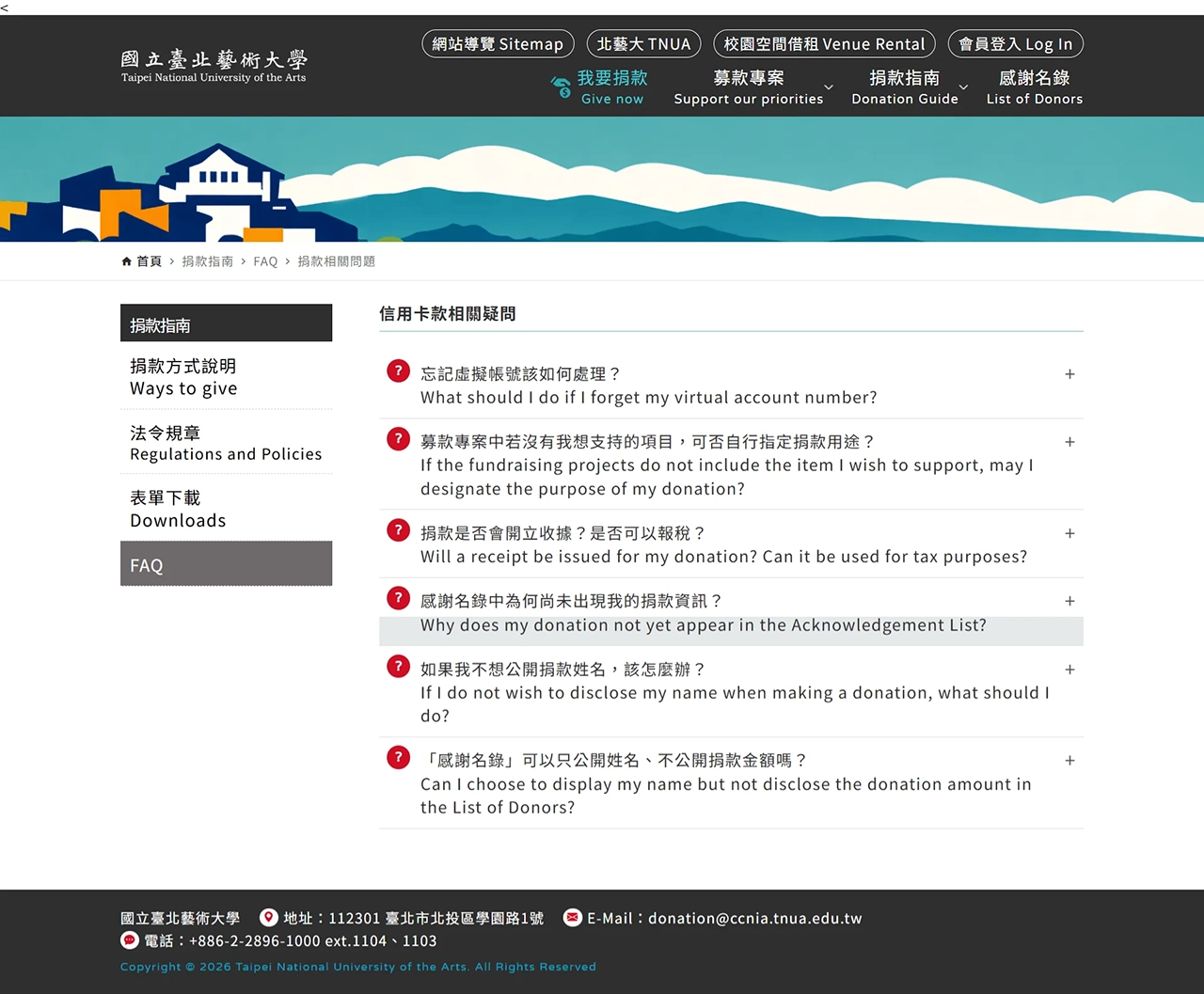Select Downloads in sidebar
Image resolution: width=1204 pixels, height=994 pixels.
tap(226, 509)
